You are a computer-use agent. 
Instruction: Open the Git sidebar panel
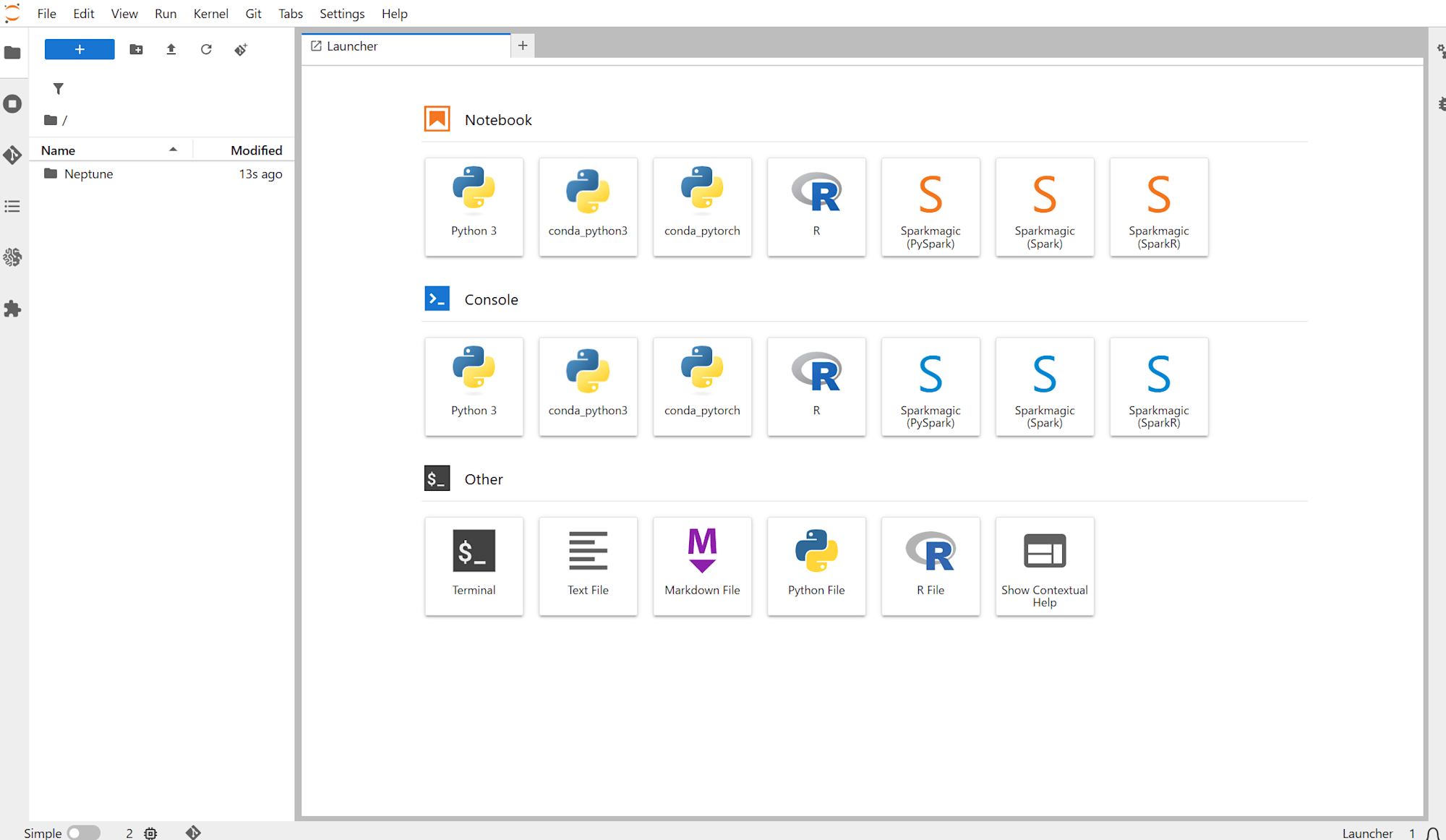[12, 155]
